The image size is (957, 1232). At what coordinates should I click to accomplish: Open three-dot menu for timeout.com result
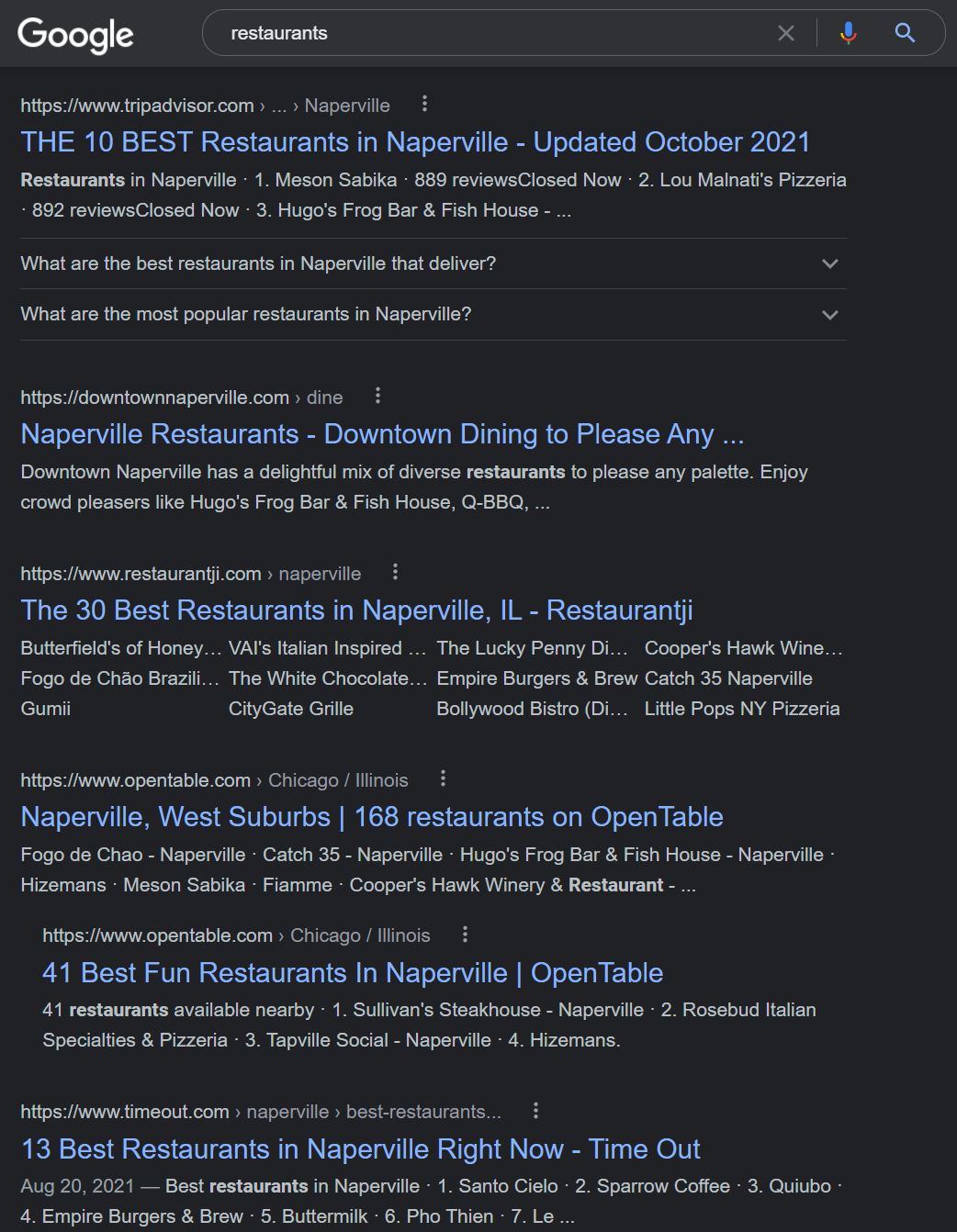coord(535,1111)
